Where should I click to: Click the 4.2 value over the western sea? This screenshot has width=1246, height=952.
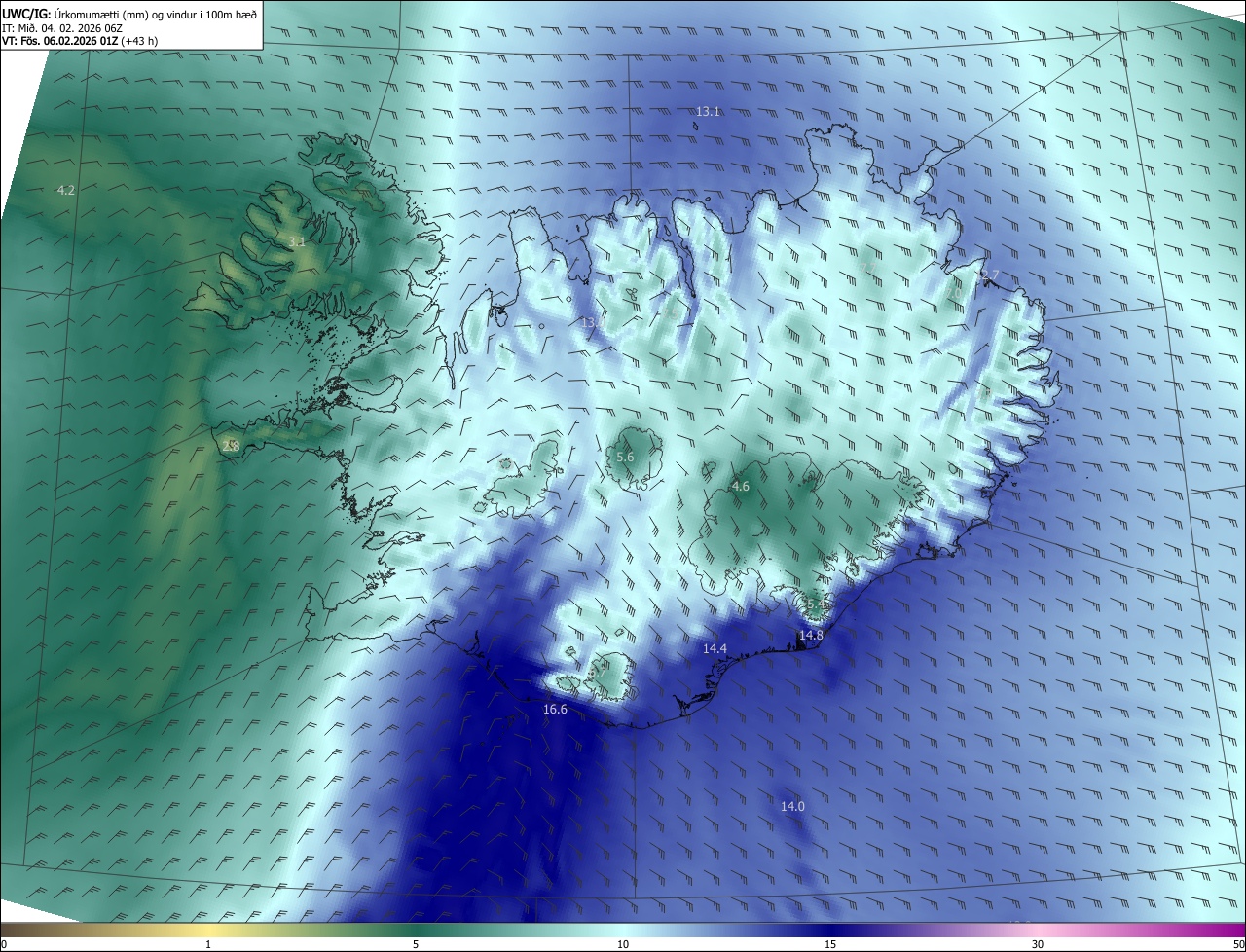coord(66,191)
